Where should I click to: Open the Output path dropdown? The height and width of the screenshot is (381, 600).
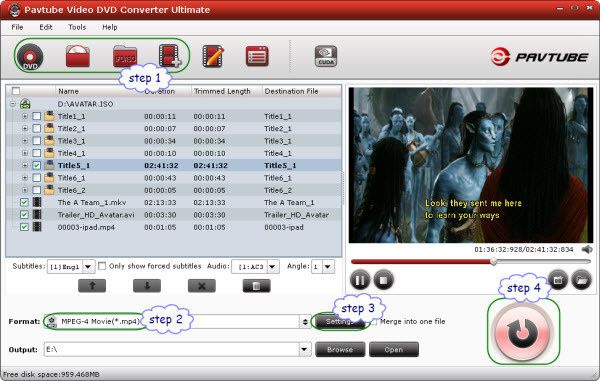tap(304, 349)
